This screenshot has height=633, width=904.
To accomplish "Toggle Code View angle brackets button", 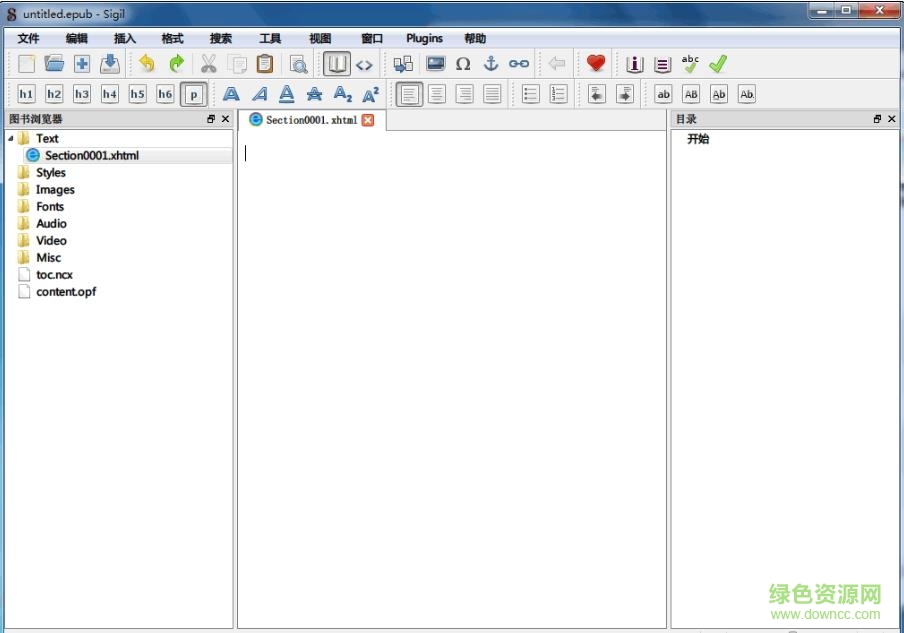I will [364, 64].
